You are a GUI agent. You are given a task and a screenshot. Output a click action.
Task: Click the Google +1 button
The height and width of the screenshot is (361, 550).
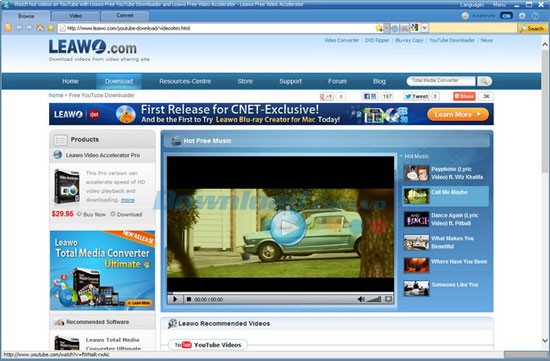(327, 96)
